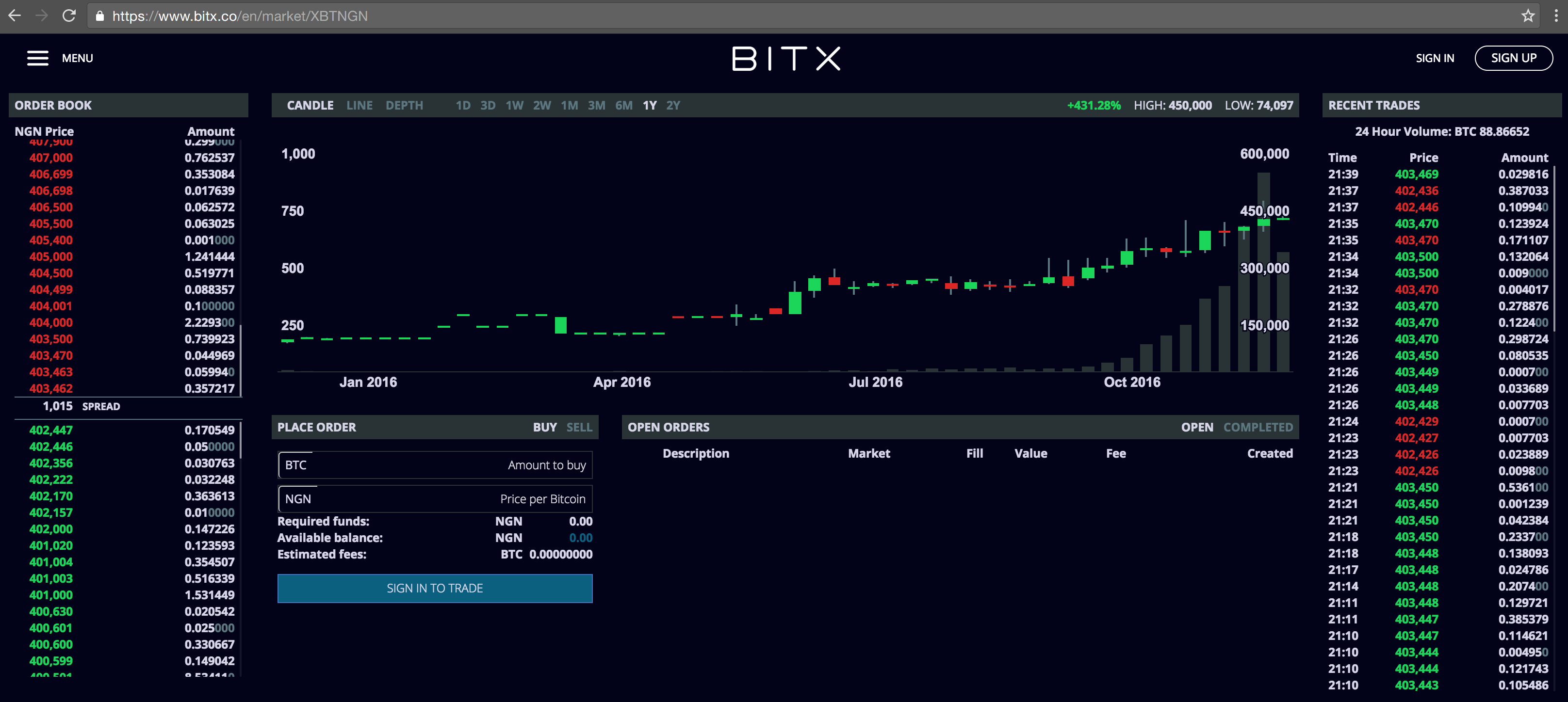Select the 2W chart range
This screenshot has width=1568, height=702.
(x=542, y=105)
